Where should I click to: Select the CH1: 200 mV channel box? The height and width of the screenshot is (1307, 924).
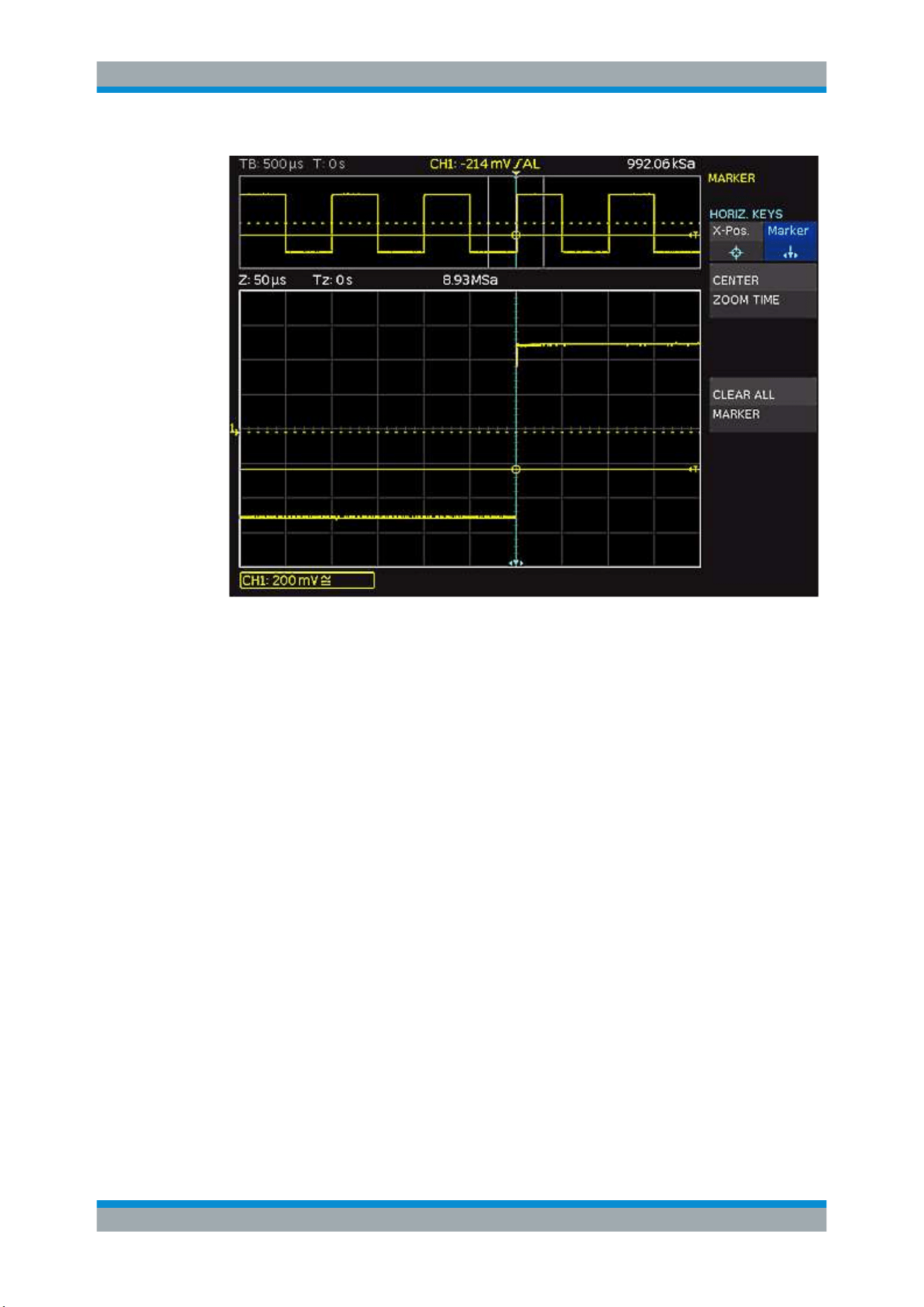[x=307, y=580]
